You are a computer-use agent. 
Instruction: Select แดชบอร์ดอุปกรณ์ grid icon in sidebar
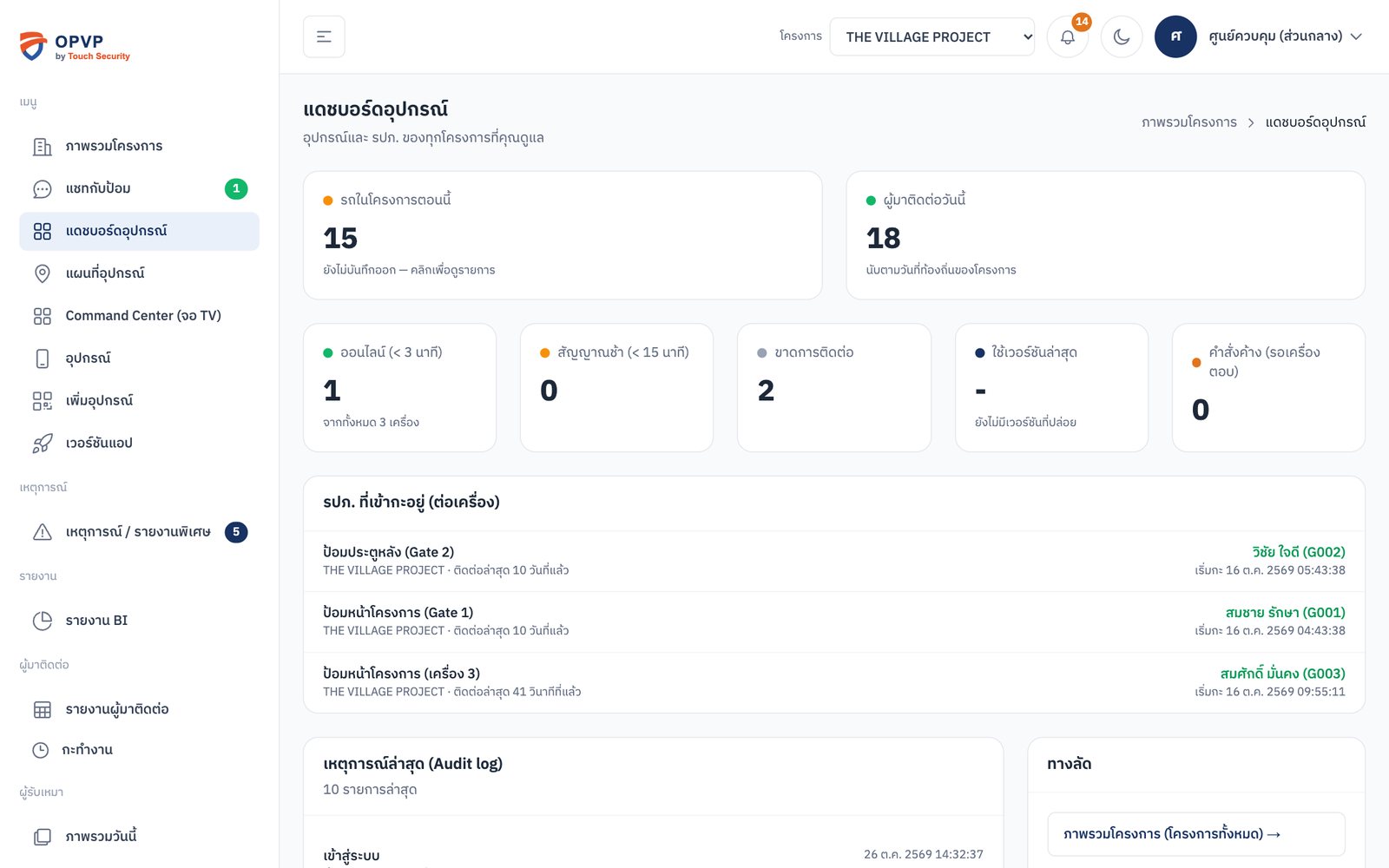[x=42, y=231]
